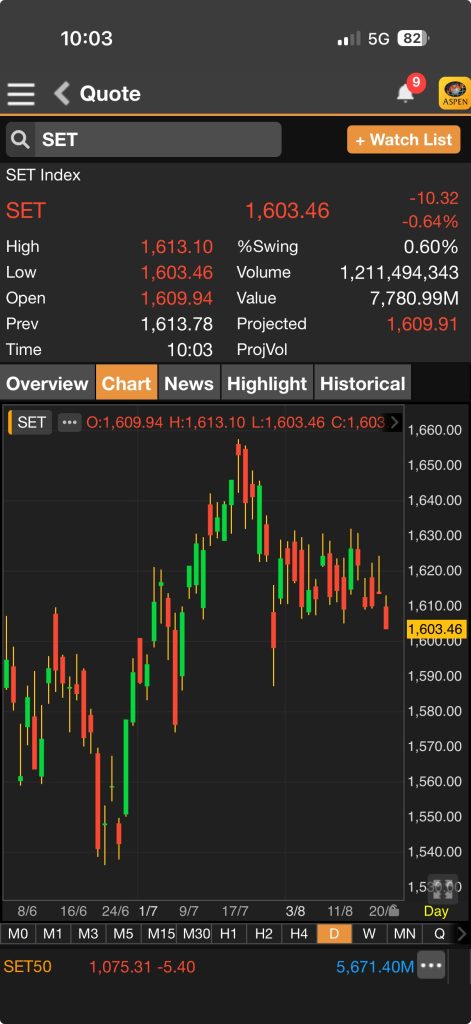This screenshot has height=1024, width=471.
Task: Go back using the Quote chevron
Action: (62, 93)
